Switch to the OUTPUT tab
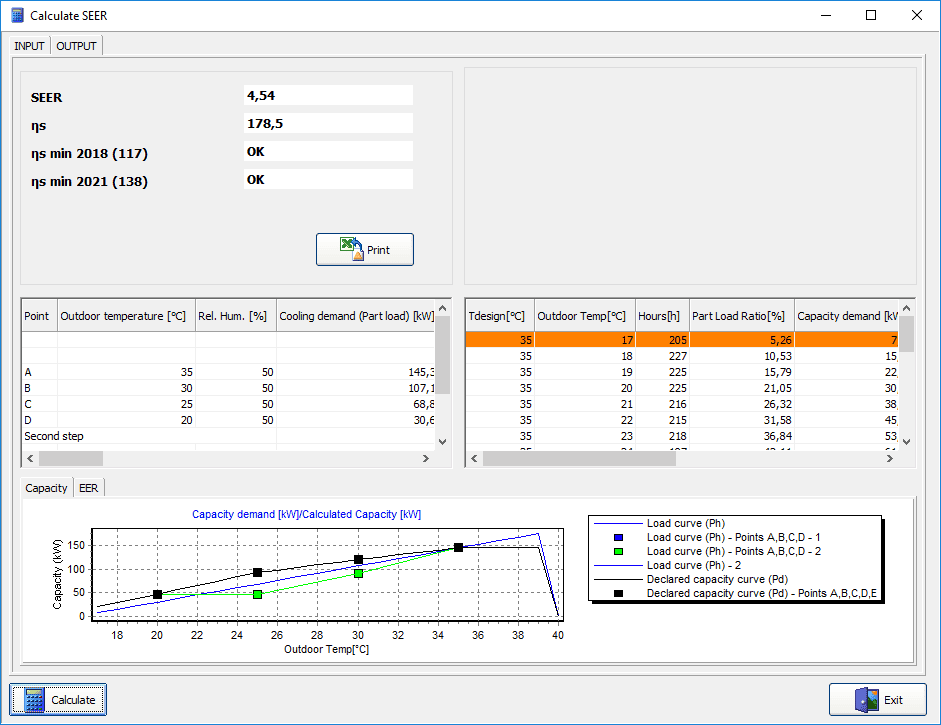The image size is (941, 725). [76, 45]
